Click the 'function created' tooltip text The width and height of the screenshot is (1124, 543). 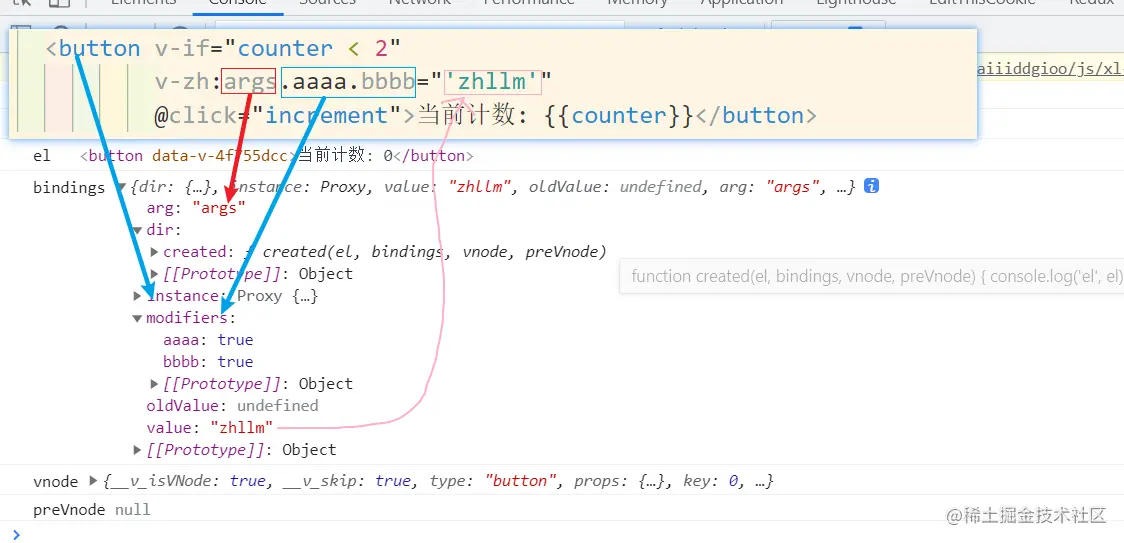point(877,277)
